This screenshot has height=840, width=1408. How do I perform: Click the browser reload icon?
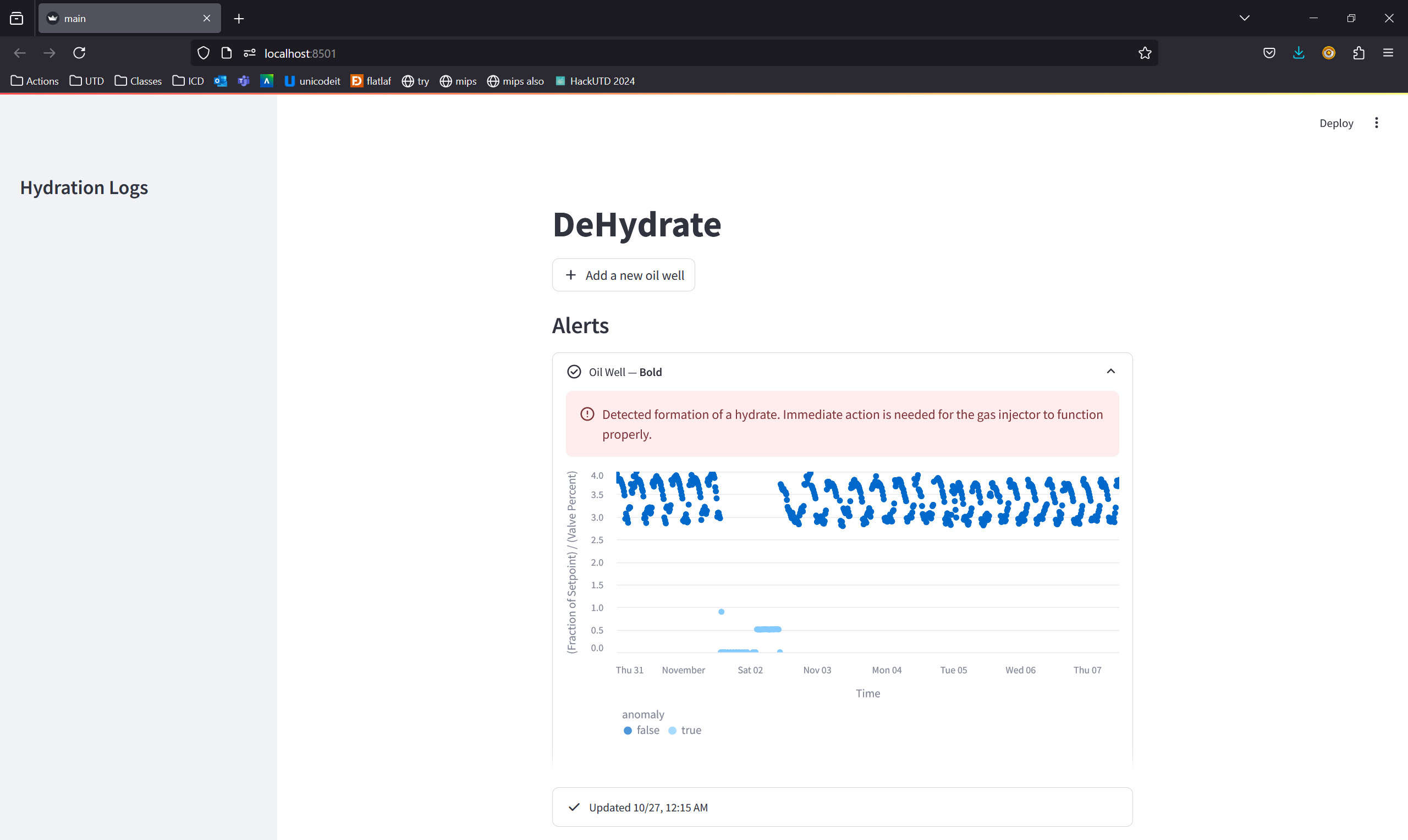[79, 53]
